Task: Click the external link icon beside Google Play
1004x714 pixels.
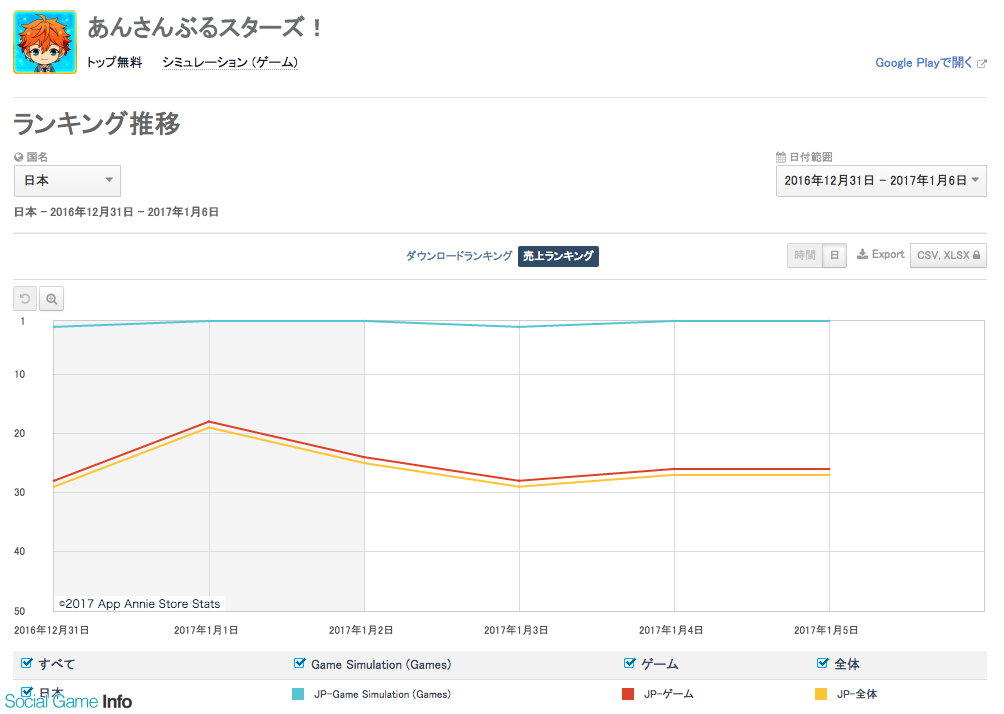Action: pyautogui.click(x=982, y=63)
